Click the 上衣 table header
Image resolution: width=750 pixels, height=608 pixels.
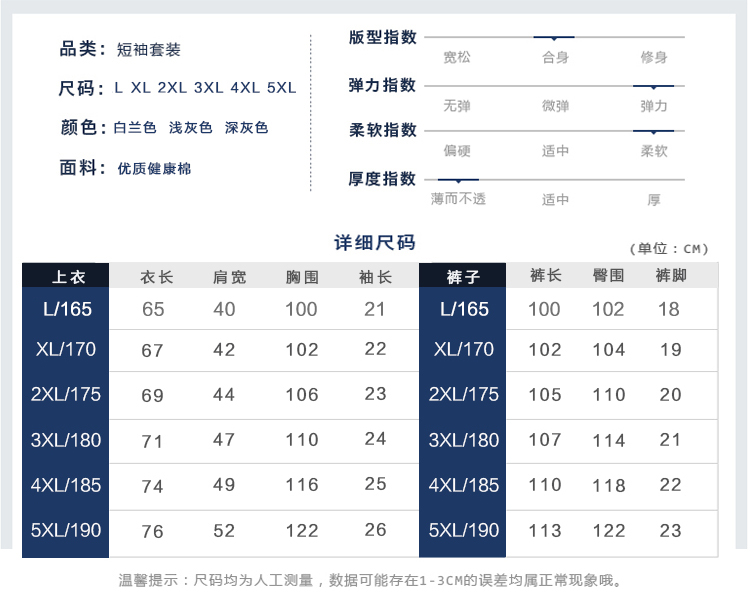click(66, 276)
